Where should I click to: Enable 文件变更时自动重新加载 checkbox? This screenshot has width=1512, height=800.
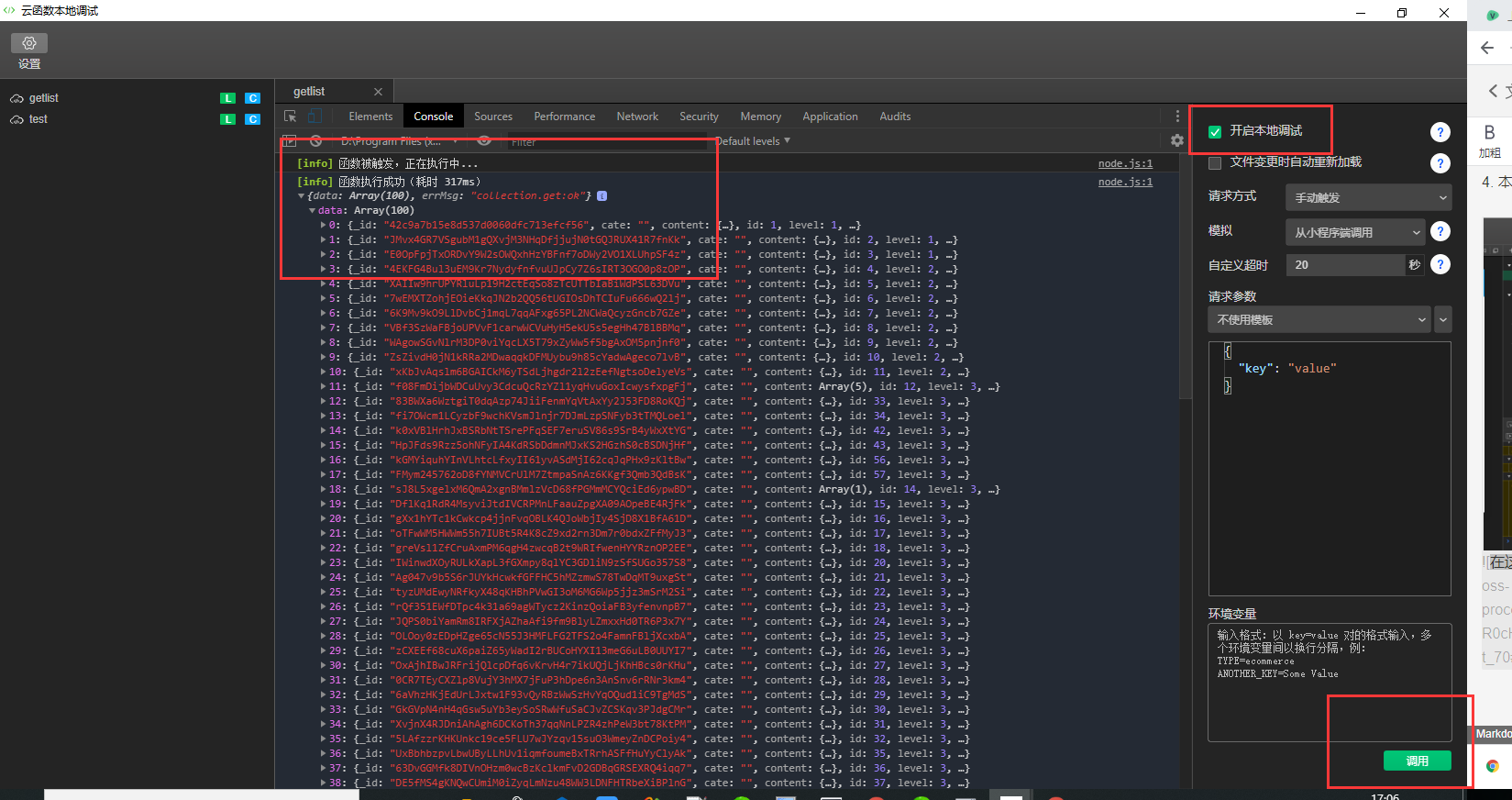pyautogui.click(x=1215, y=163)
